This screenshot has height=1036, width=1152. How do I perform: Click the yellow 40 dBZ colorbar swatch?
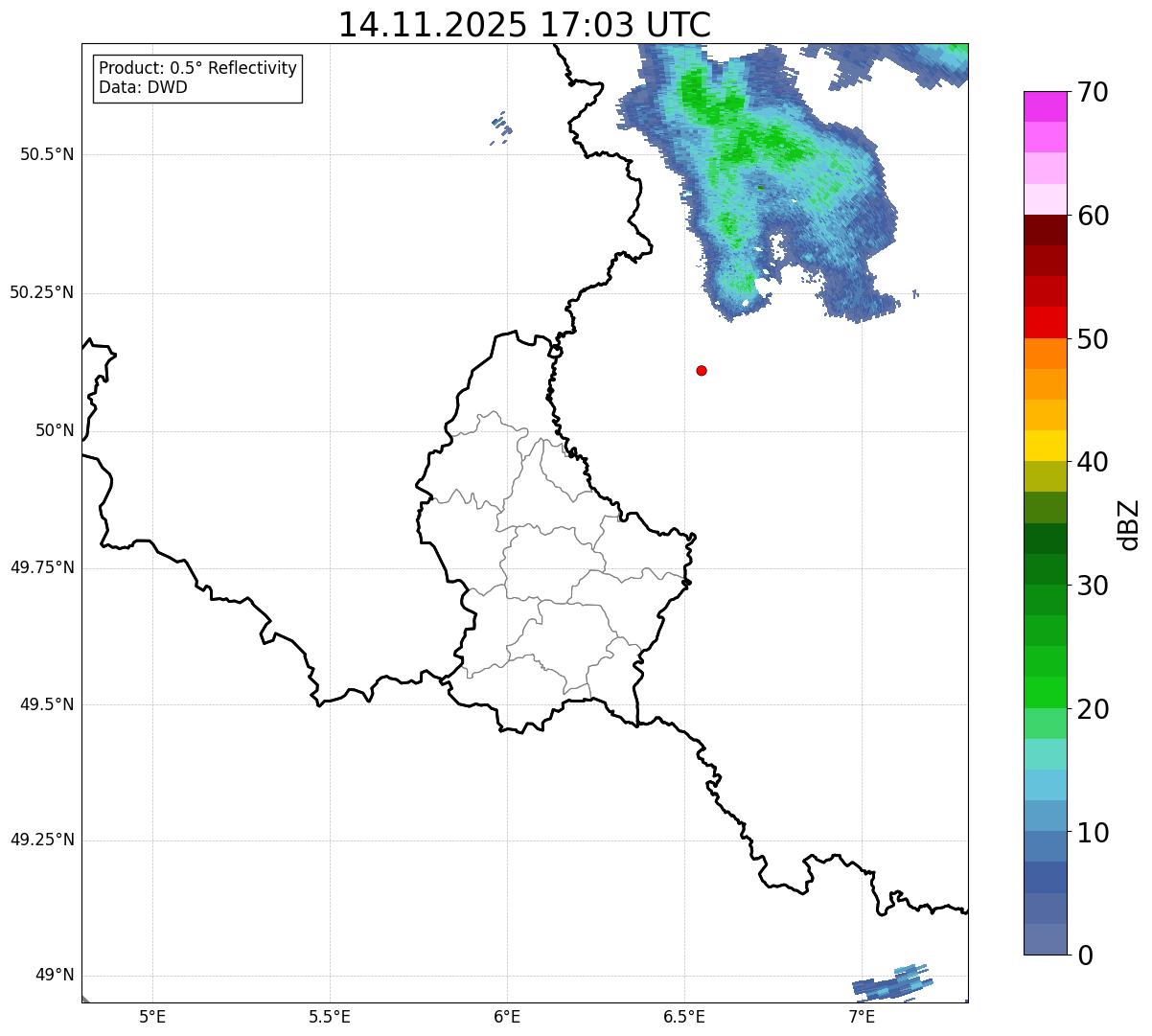(x=1046, y=446)
